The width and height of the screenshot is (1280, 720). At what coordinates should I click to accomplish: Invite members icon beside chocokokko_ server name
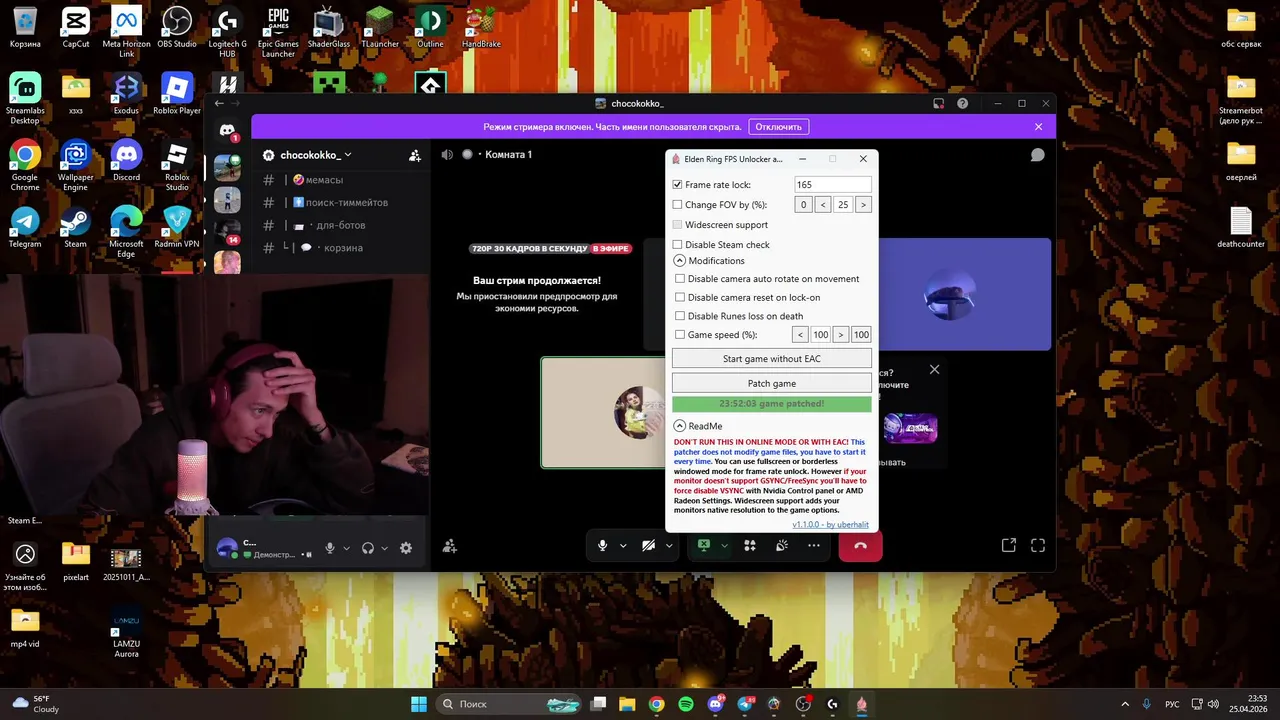tap(415, 155)
